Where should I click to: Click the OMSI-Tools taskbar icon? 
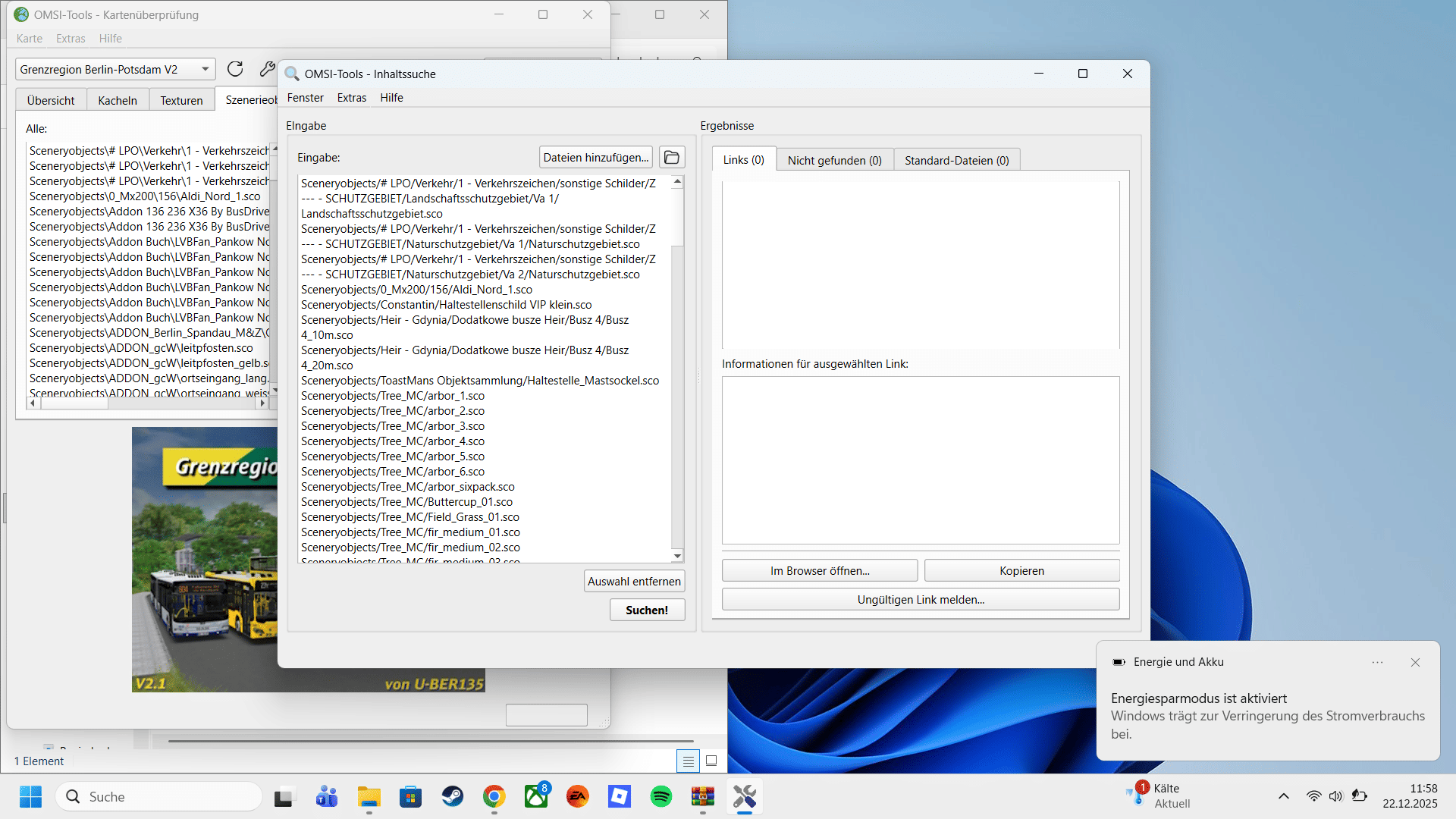pyautogui.click(x=745, y=796)
